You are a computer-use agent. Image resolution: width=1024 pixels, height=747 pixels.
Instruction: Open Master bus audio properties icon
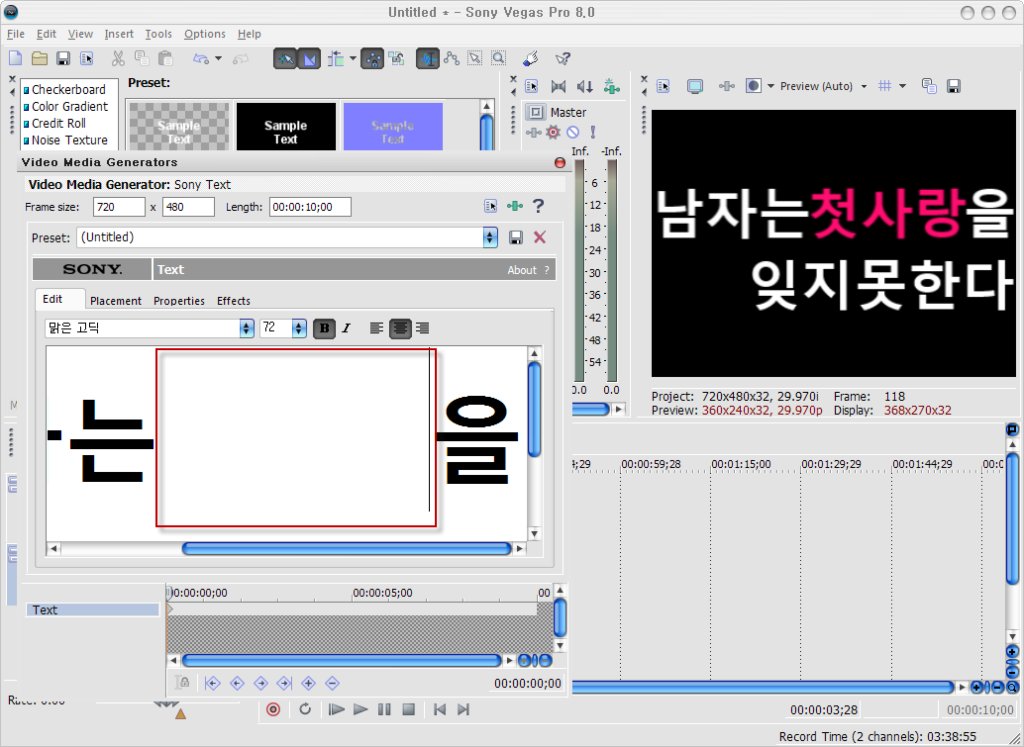click(532, 86)
